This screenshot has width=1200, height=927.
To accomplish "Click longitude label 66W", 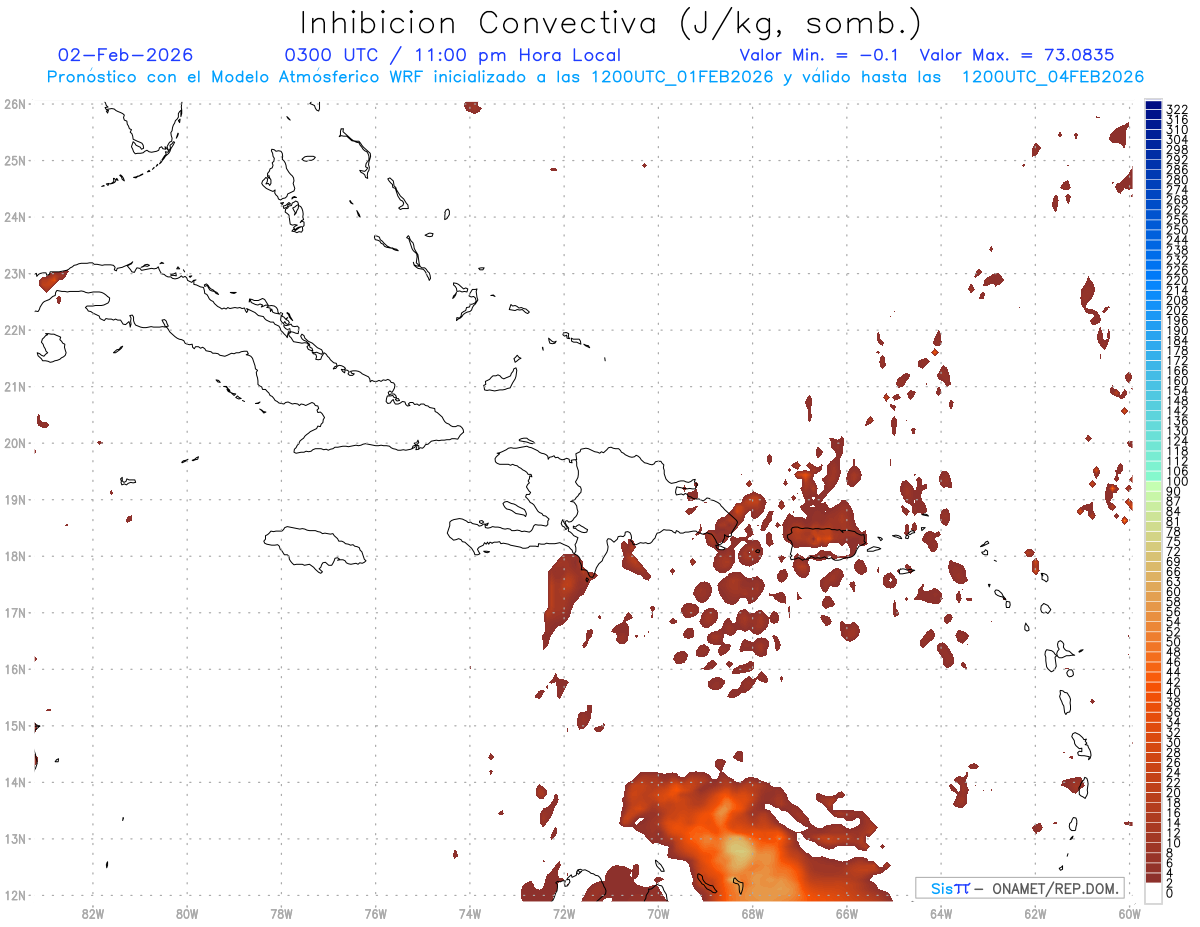I will 846,913.
